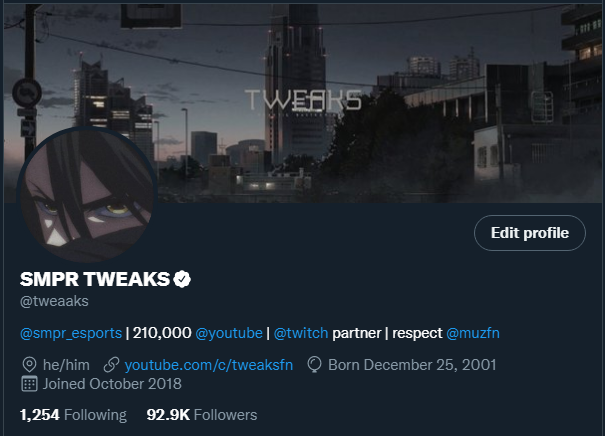
Task: Click the location pin icon
Action: [x=29, y=365]
